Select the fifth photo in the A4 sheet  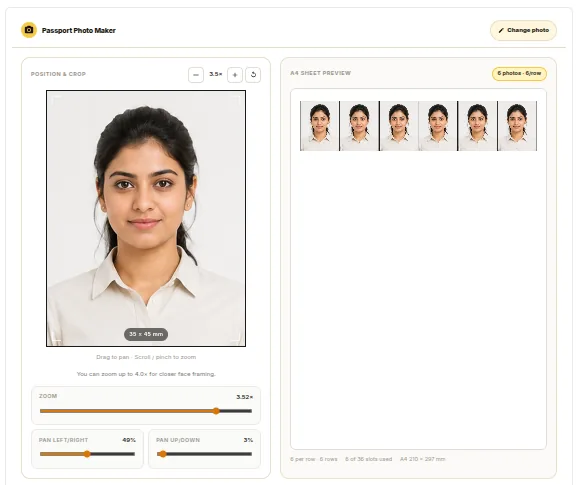477,126
